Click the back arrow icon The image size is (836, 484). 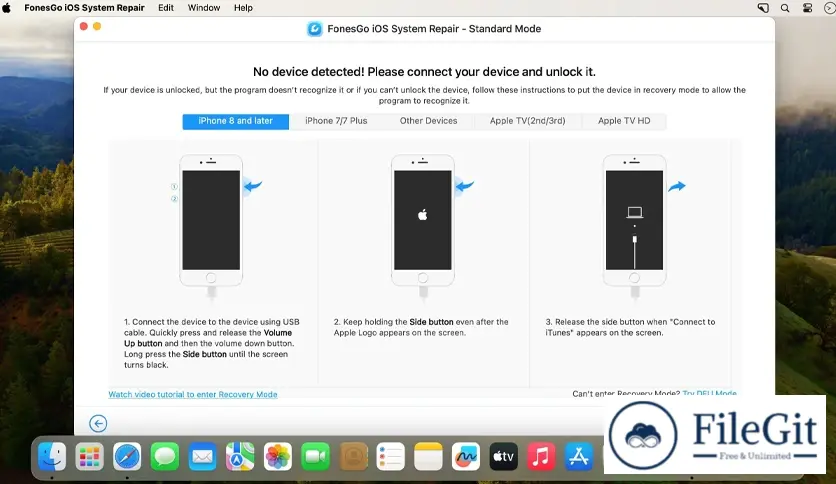point(98,423)
